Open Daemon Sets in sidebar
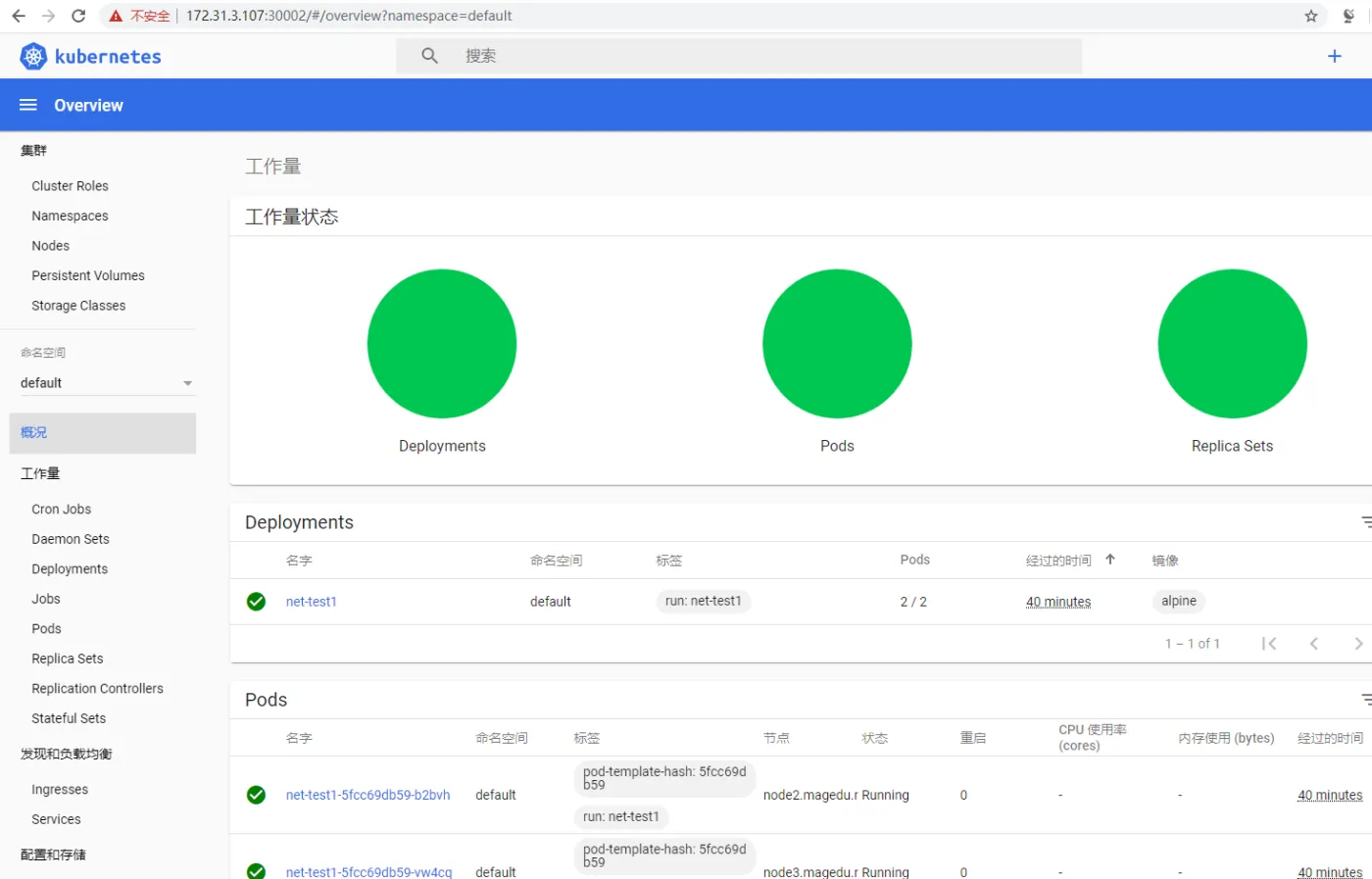Screen dimensions: 1372x879 pyautogui.click(x=71, y=539)
